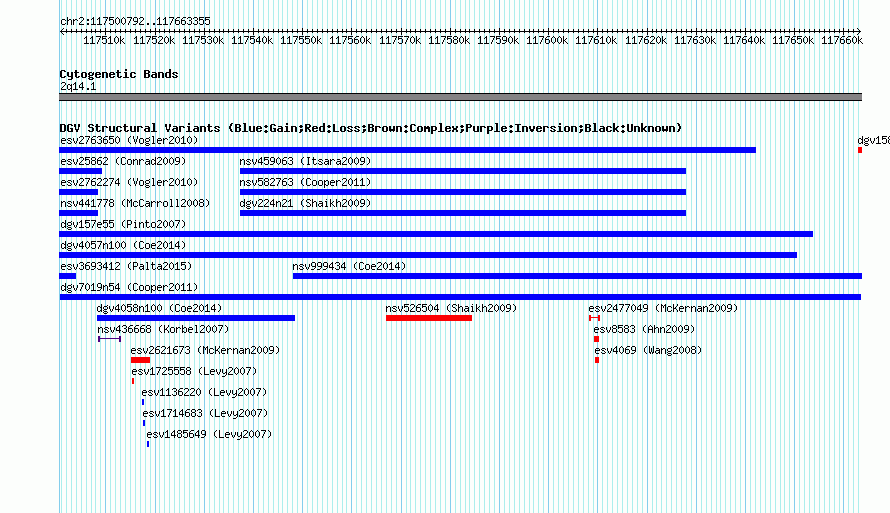The height and width of the screenshot is (513, 890).
Task: Select esv1136220 (Levy2007) label
Action: (204, 392)
